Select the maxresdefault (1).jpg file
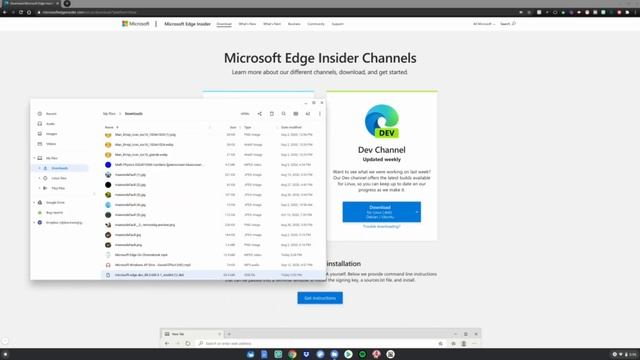The height and width of the screenshot is (360, 640). point(213,175)
